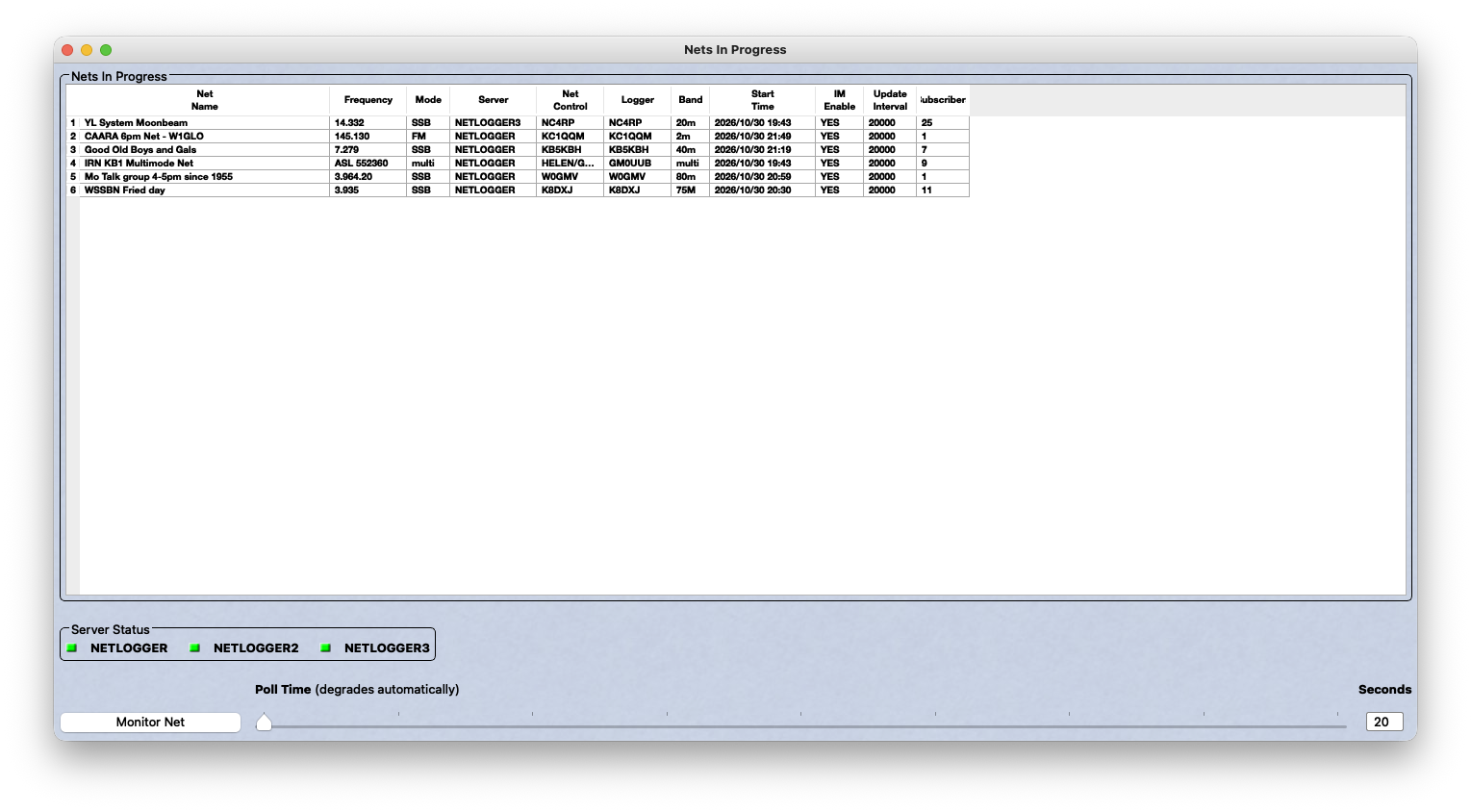Click the Start Time column header
This screenshot has height=812, width=1471.
763,100
